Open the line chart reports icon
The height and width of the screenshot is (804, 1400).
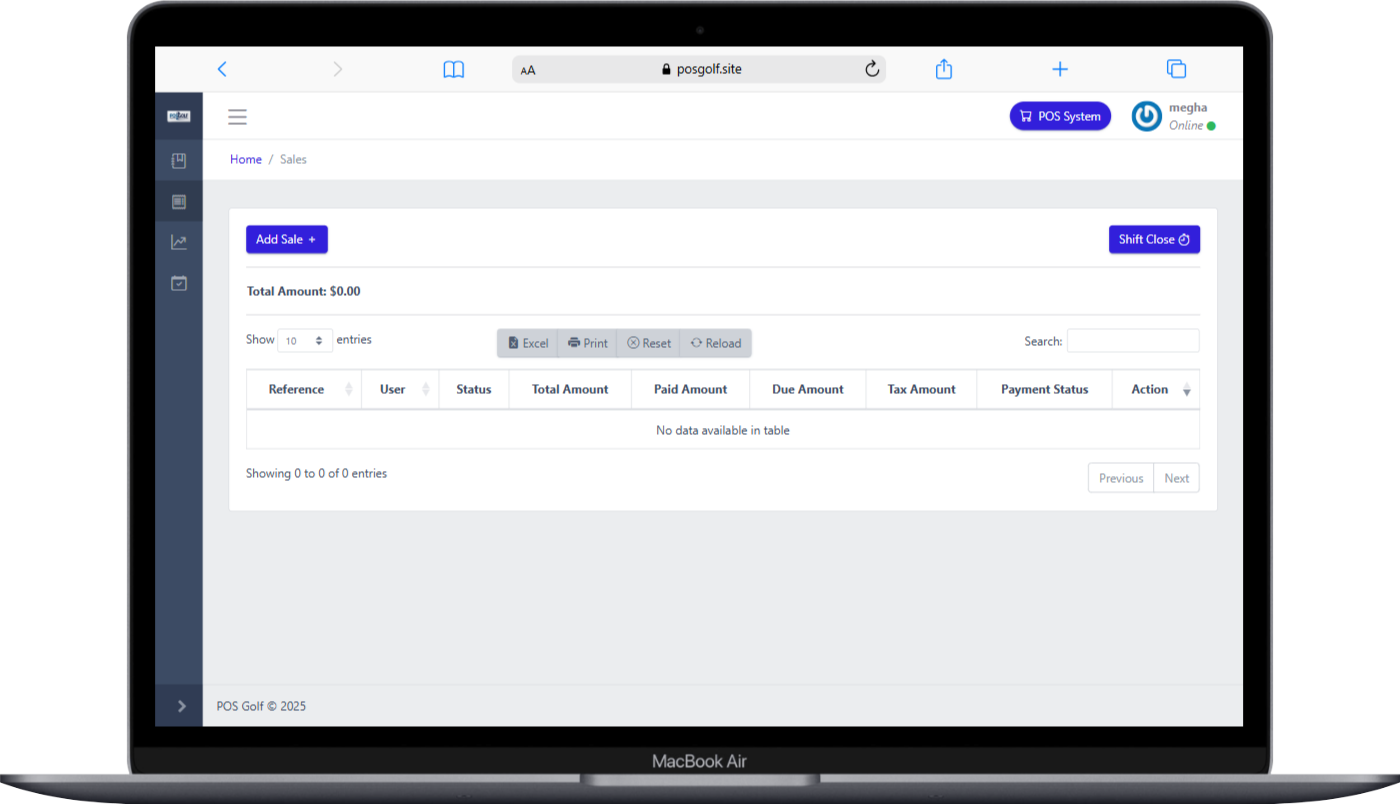179,242
